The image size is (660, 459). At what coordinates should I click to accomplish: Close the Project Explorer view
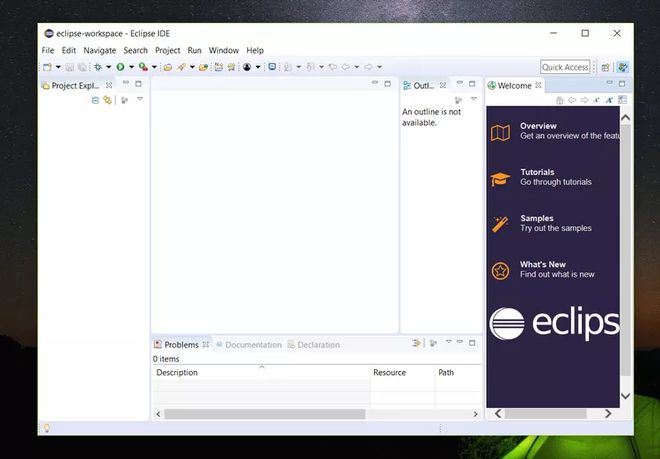[x=109, y=85]
